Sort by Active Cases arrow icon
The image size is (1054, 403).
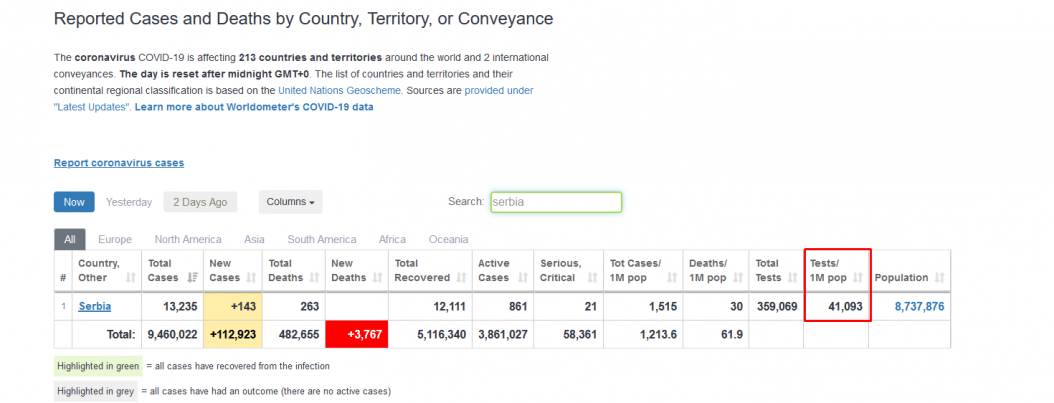(x=521, y=277)
